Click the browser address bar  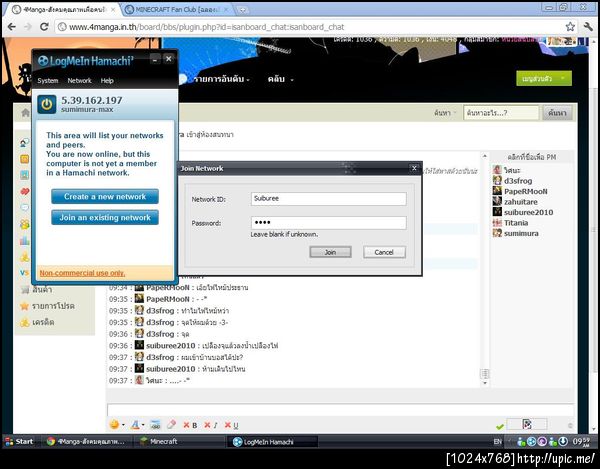click(310, 27)
